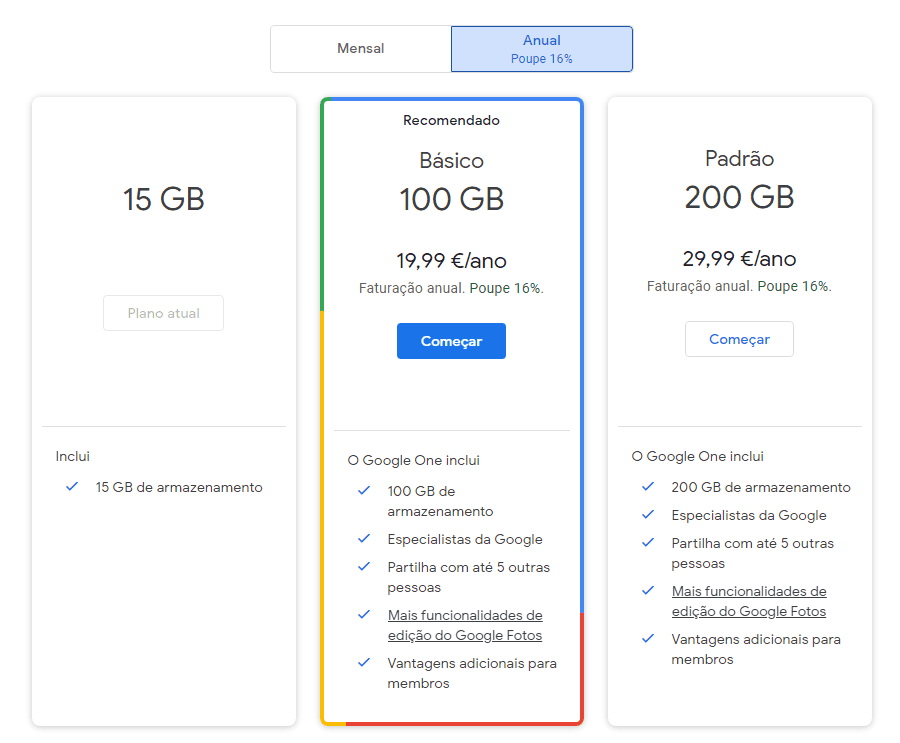The width and height of the screenshot is (900, 743).
Task: Click the Padrão card's Especialistas da Google checkmark
Action: pyautogui.click(x=648, y=514)
